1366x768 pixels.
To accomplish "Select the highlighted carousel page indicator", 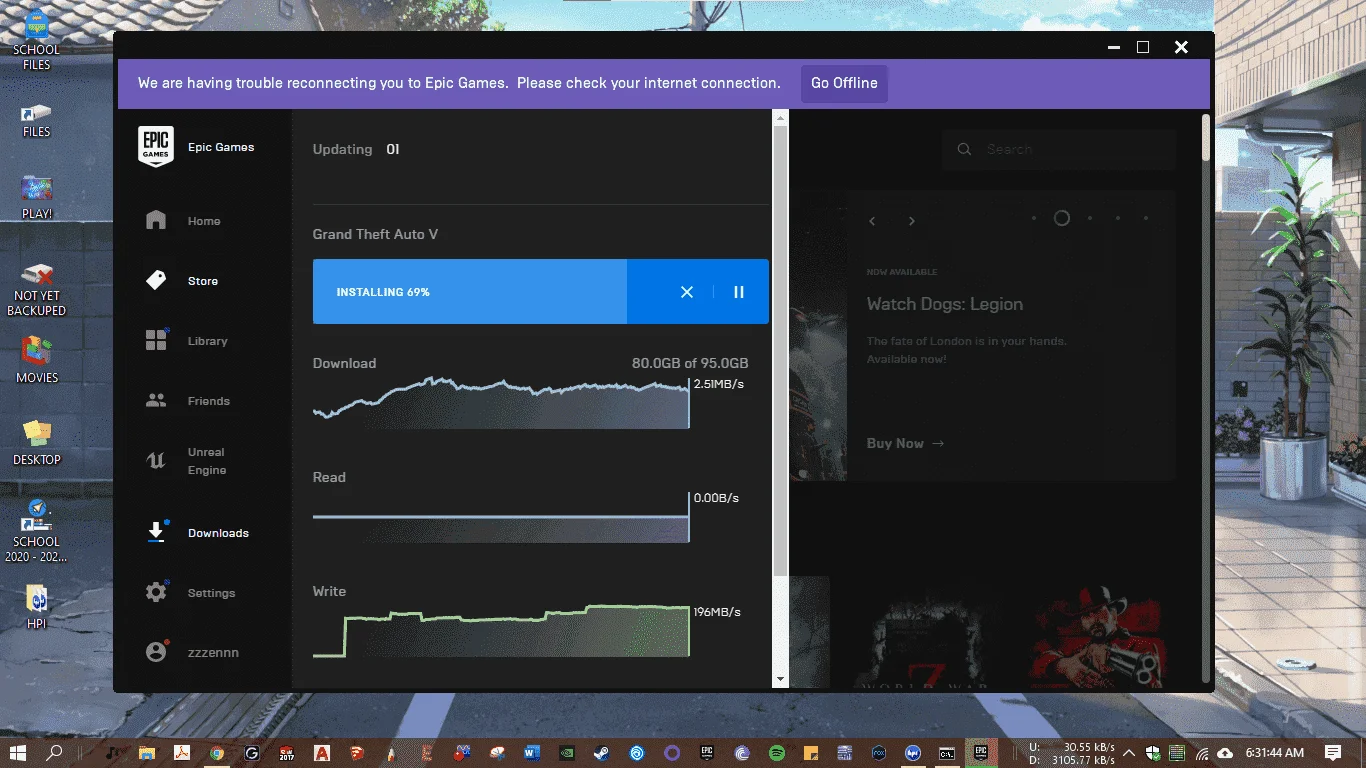I will [1062, 218].
